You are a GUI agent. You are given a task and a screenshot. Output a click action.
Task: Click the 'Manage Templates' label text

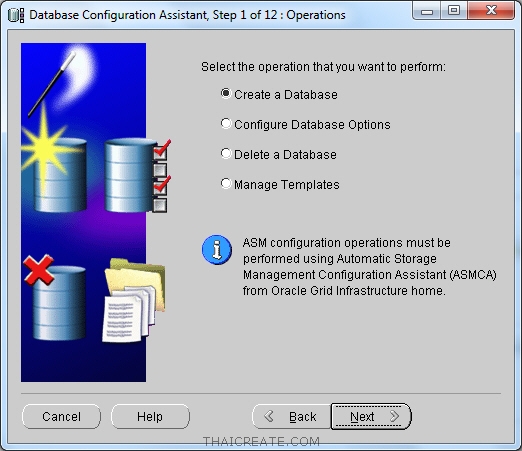click(x=287, y=185)
